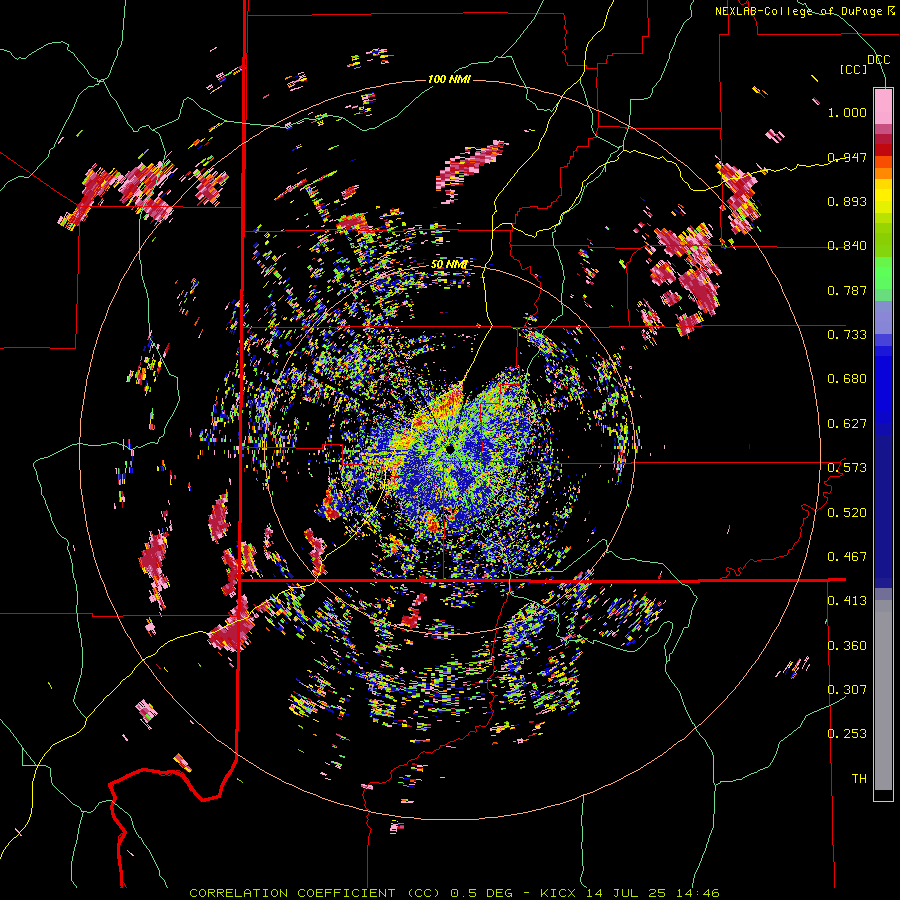Click the 0.360 scale value
900x900 pixels.
(847, 646)
